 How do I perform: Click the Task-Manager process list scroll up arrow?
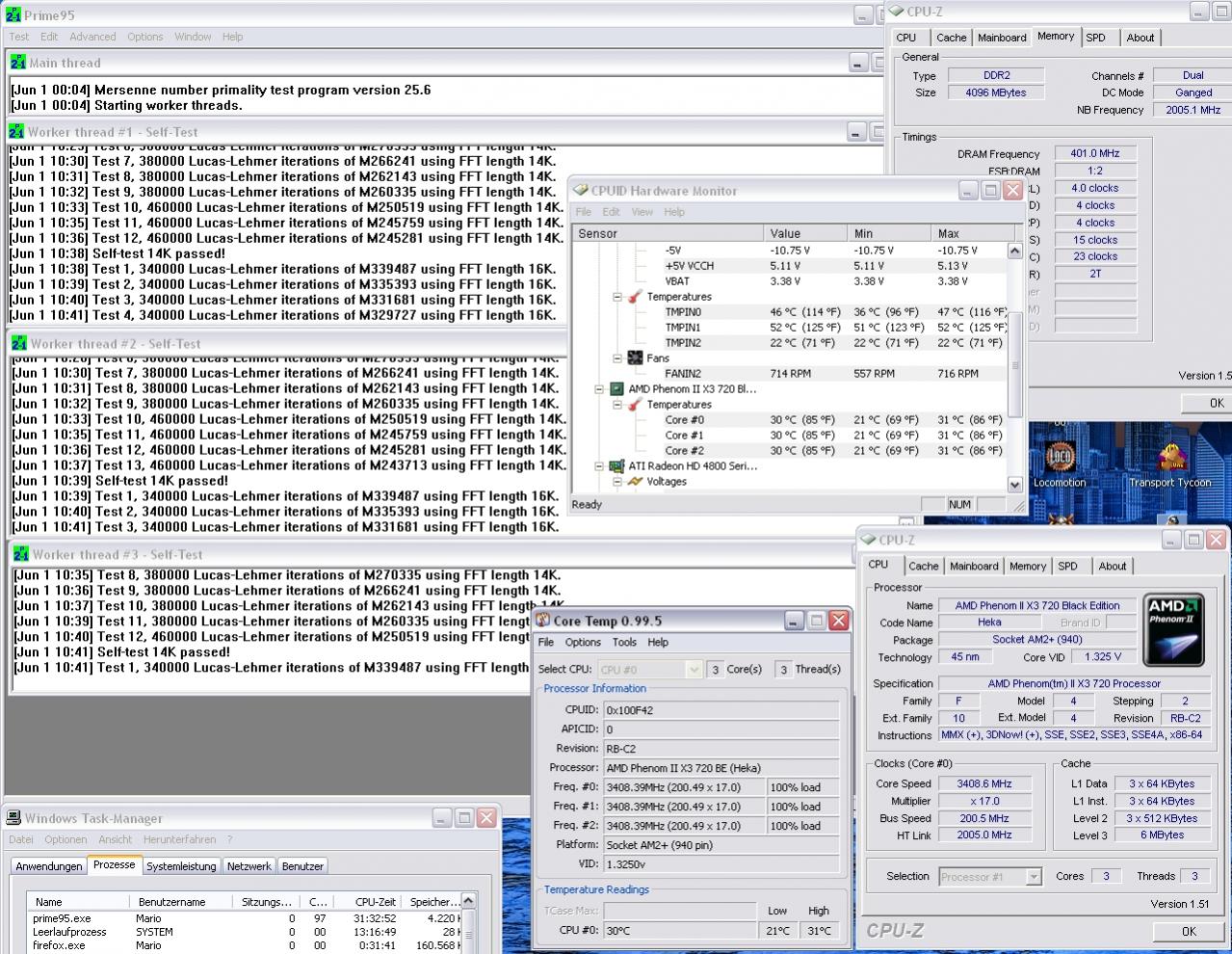tap(468, 901)
